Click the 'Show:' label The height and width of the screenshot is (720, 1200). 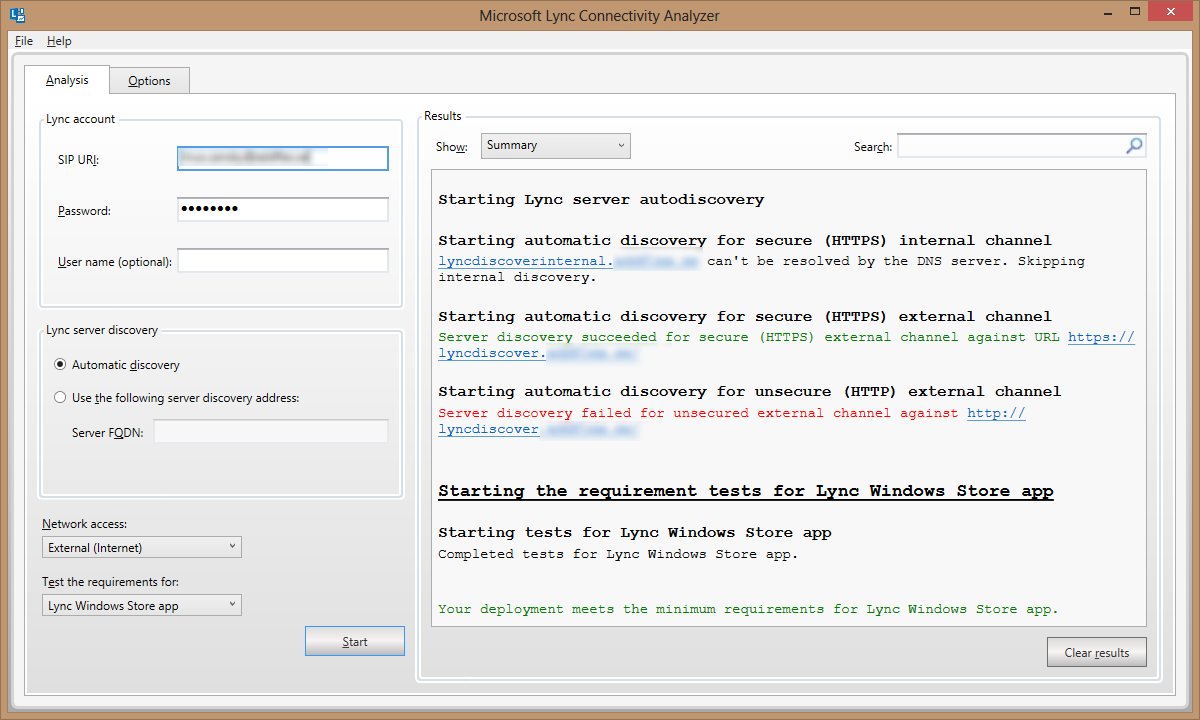click(x=451, y=147)
